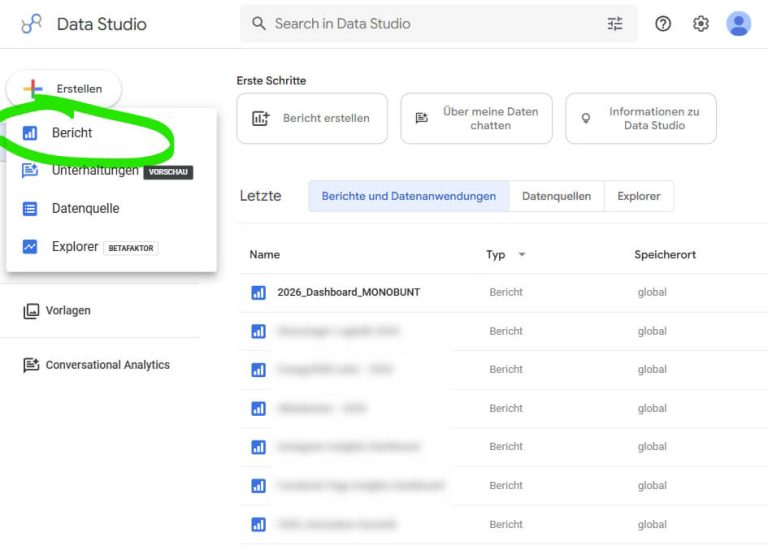Click global cell of 2026_Dashboard_MONOBUNT row
This screenshot has width=768, height=550.
(x=652, y=292)
